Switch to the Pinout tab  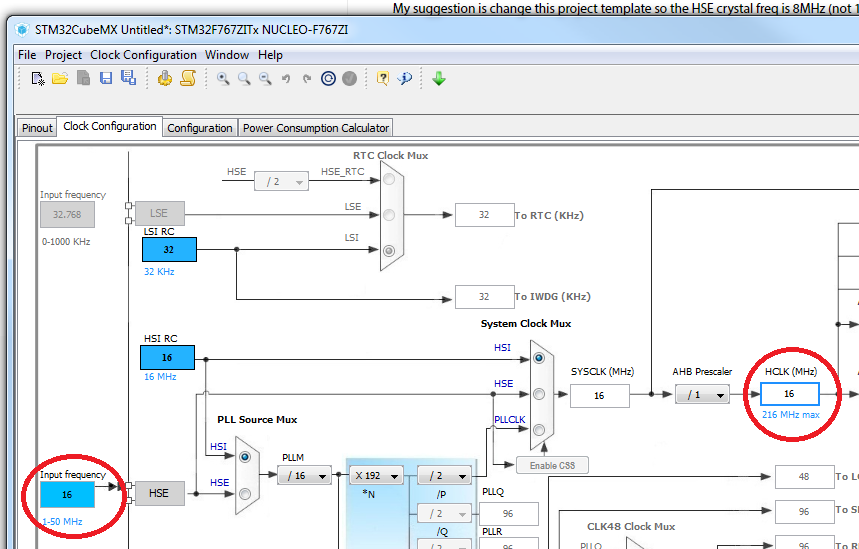37,128
